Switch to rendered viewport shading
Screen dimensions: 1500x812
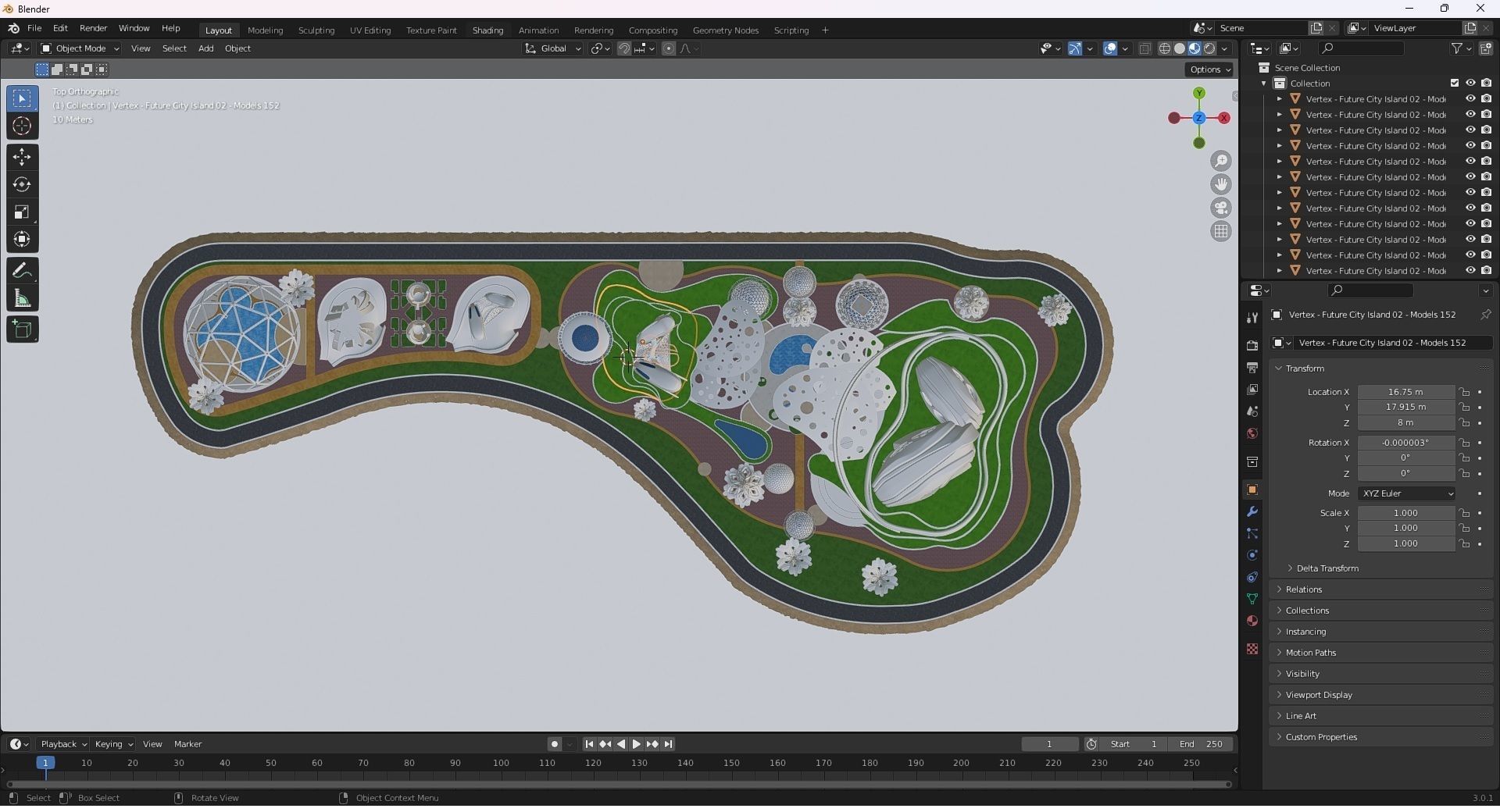(x=1209, y=49)
